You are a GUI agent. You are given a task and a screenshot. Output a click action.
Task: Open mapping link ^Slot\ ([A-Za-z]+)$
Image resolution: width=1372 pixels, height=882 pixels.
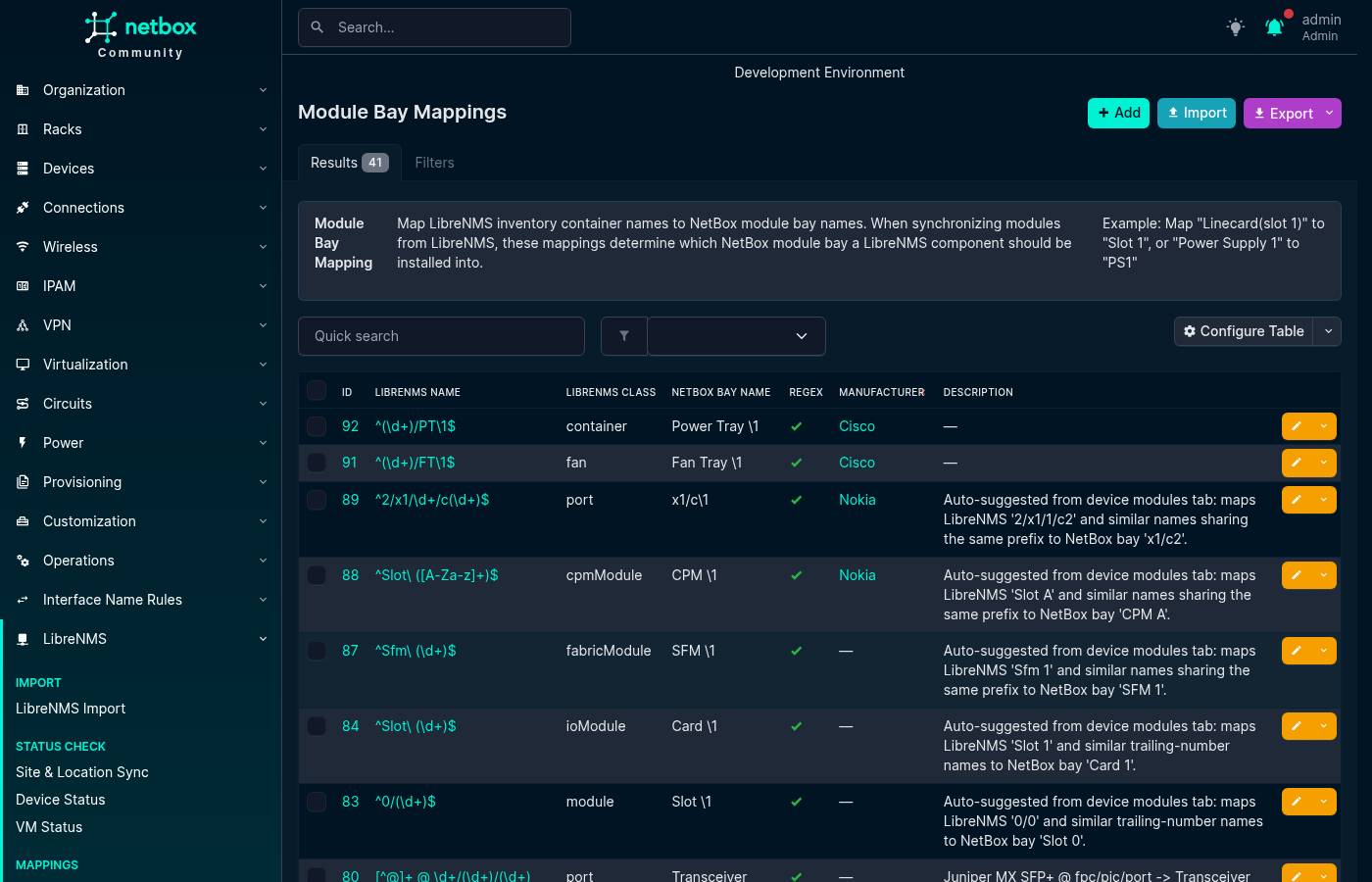436,575
